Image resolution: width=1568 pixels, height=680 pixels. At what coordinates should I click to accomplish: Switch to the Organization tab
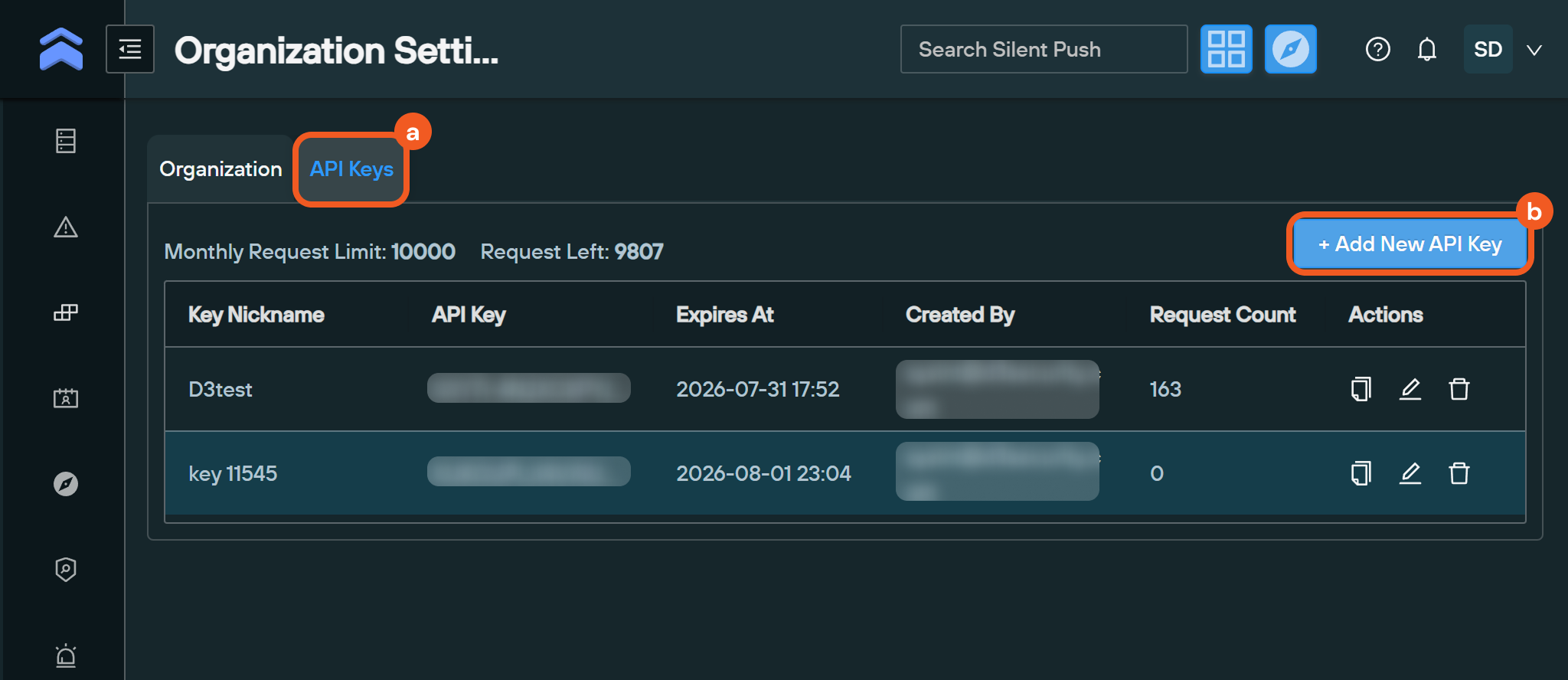pos(220,169)
